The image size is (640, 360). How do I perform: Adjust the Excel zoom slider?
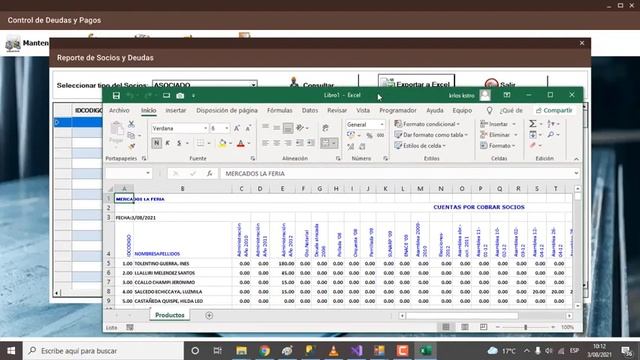pyautogui.click(x=526, y=327)
